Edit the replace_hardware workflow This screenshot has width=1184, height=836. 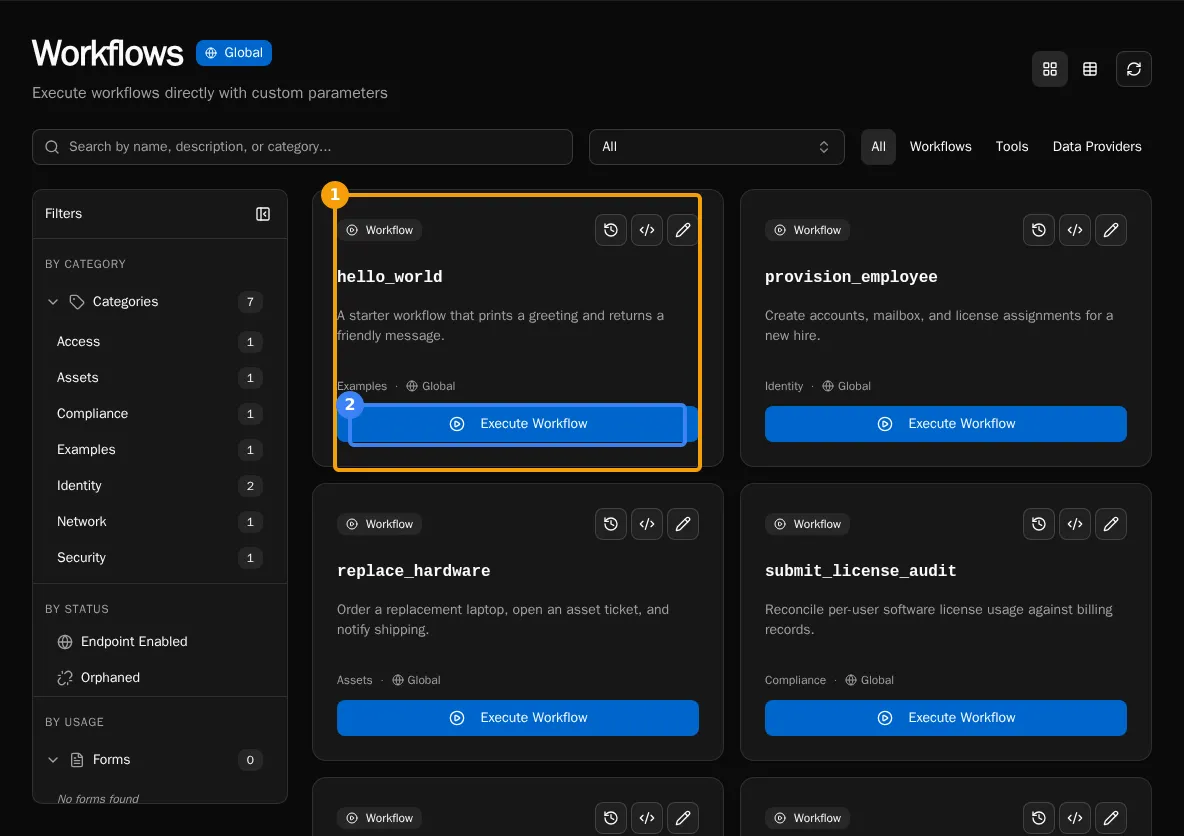683,524
